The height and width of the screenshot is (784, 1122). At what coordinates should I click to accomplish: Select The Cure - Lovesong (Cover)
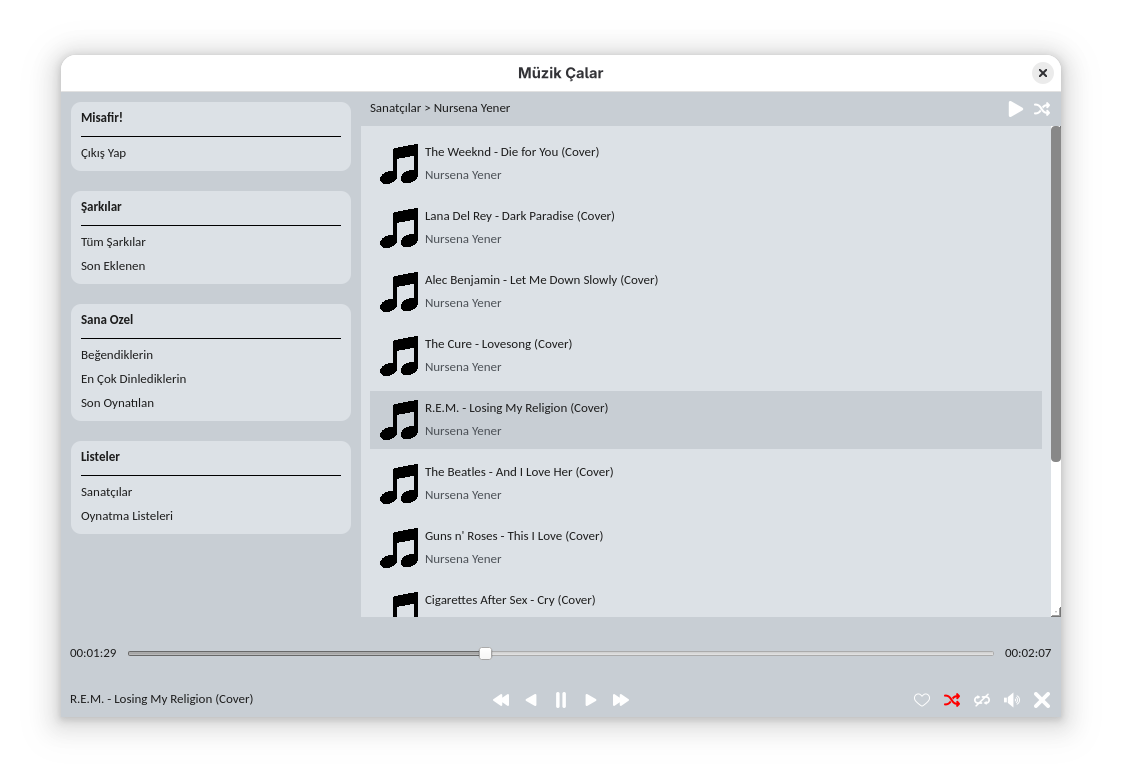click(706, 356)
